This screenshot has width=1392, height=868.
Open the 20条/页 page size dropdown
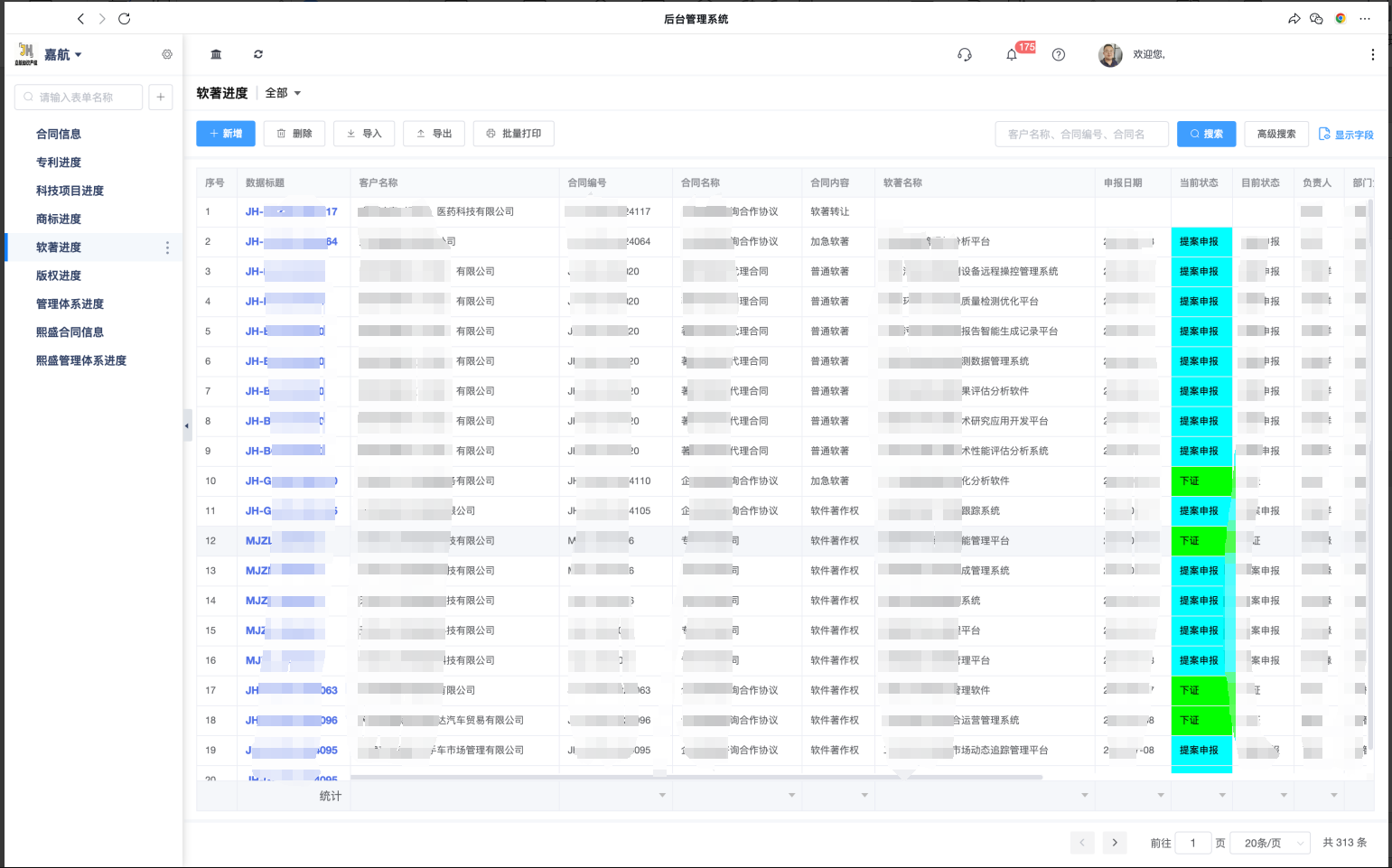[1270, 843]
